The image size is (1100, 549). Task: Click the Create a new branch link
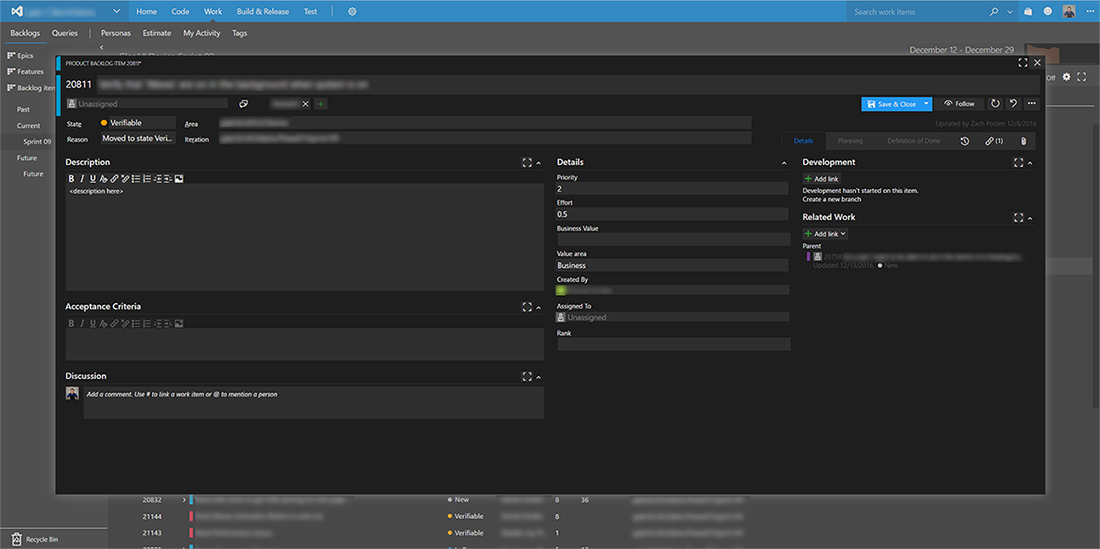(832, 200)
